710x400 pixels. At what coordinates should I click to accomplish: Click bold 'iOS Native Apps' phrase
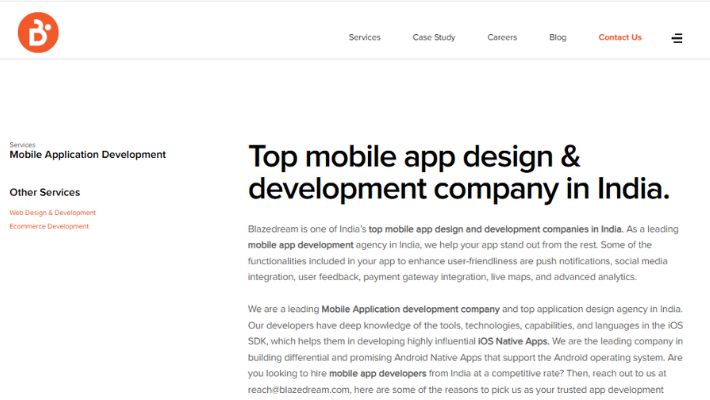click(x=513, y=341)
